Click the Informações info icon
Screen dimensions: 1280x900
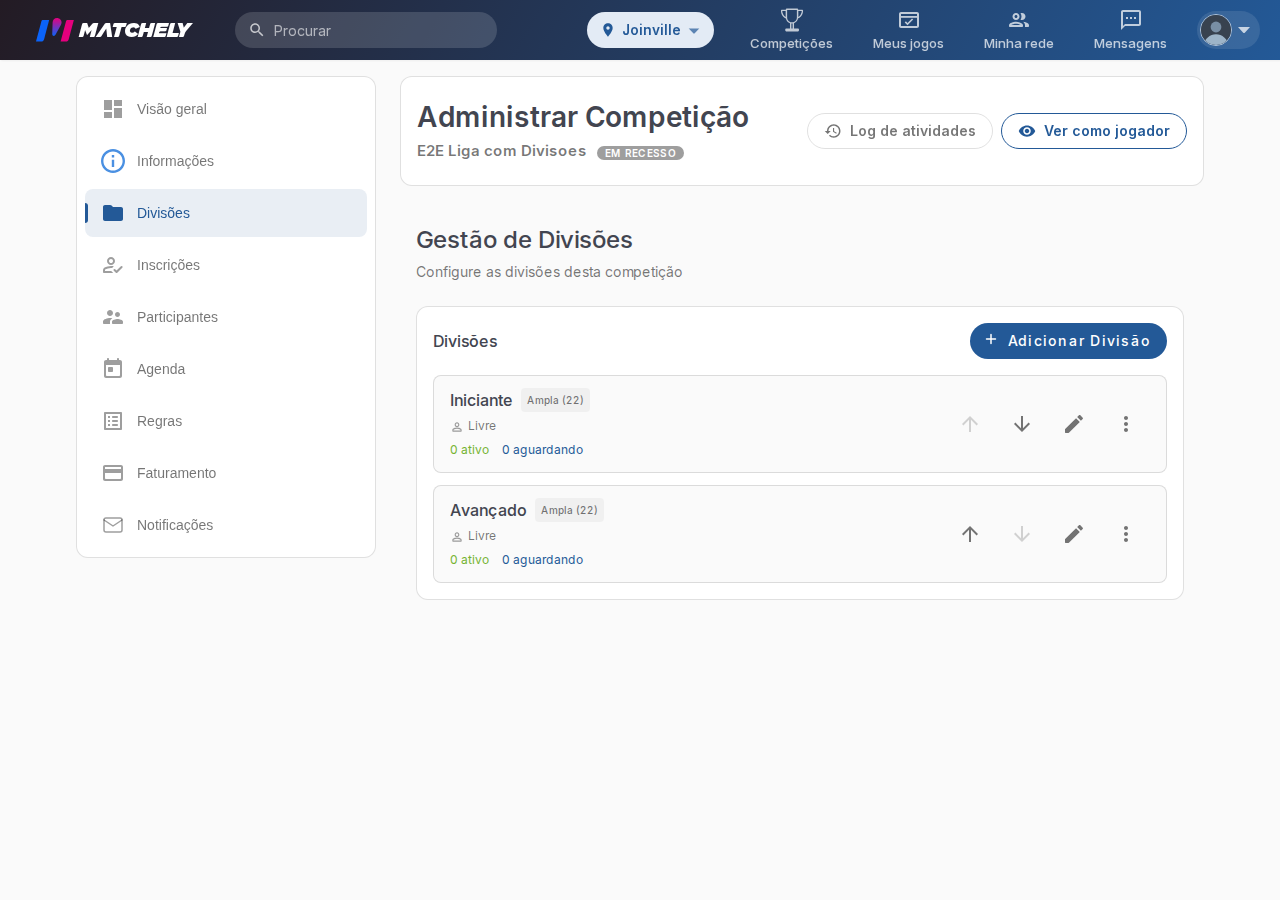tap(113, 161)
